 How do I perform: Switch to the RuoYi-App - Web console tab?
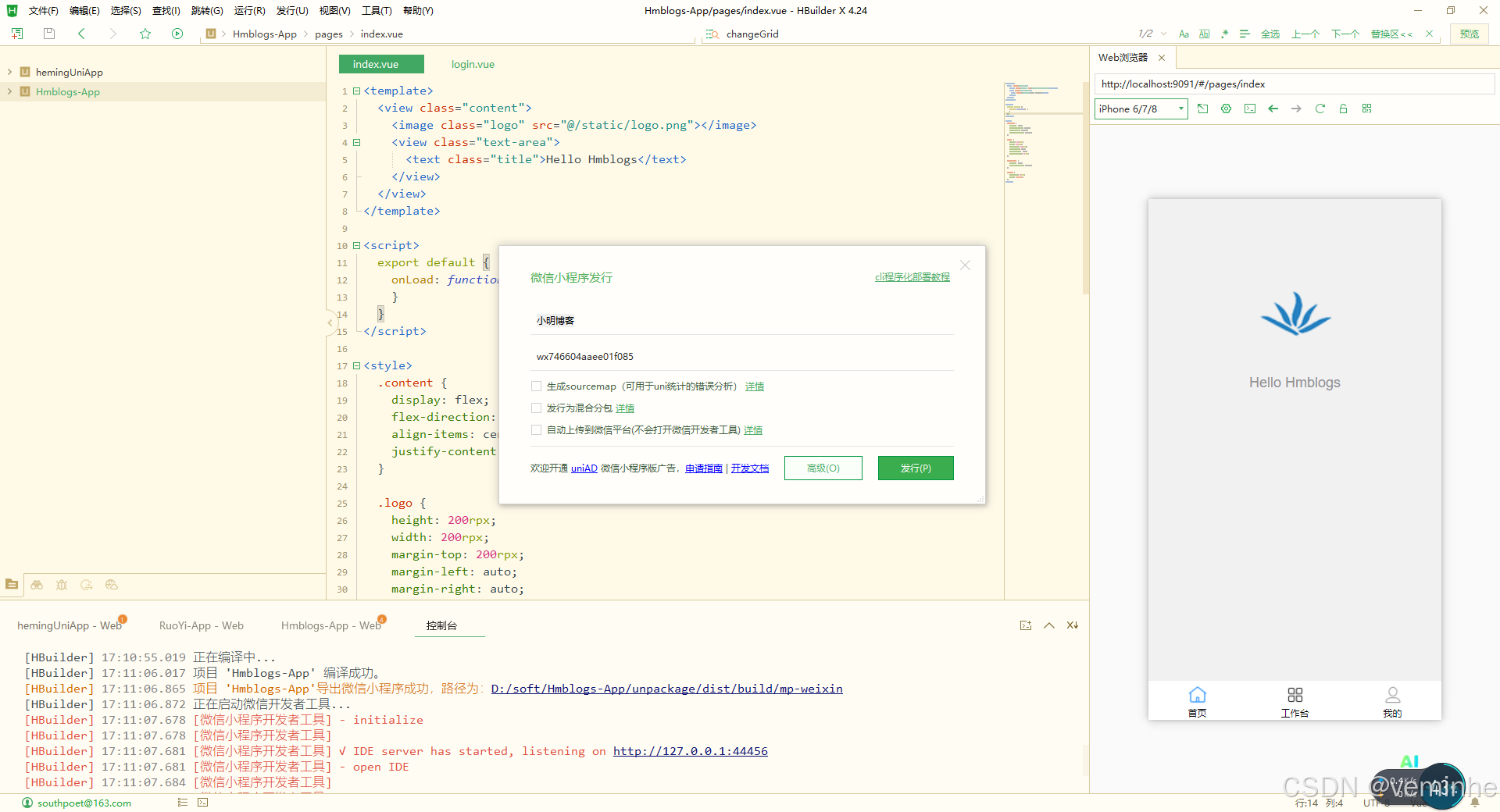pos(202,625)
